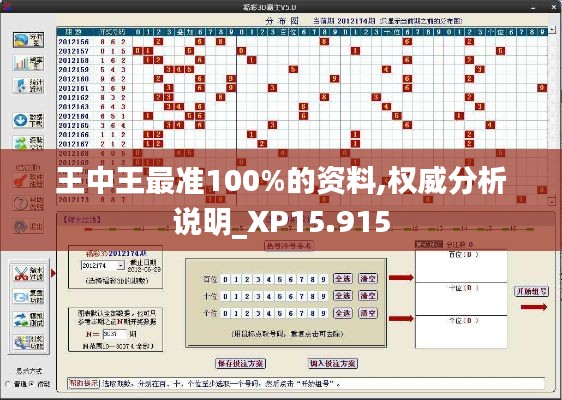Open the question mark help icon
The width and height of the screenshot is (562, 400).
point(28,204)
